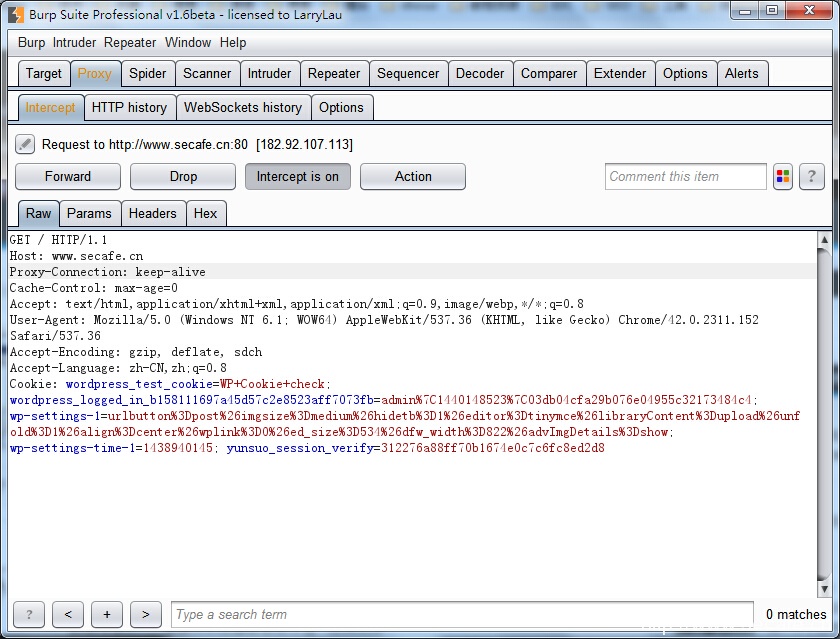
Task: Open the Proxy Options sub-tab
Action: click(x=342, y=107)
